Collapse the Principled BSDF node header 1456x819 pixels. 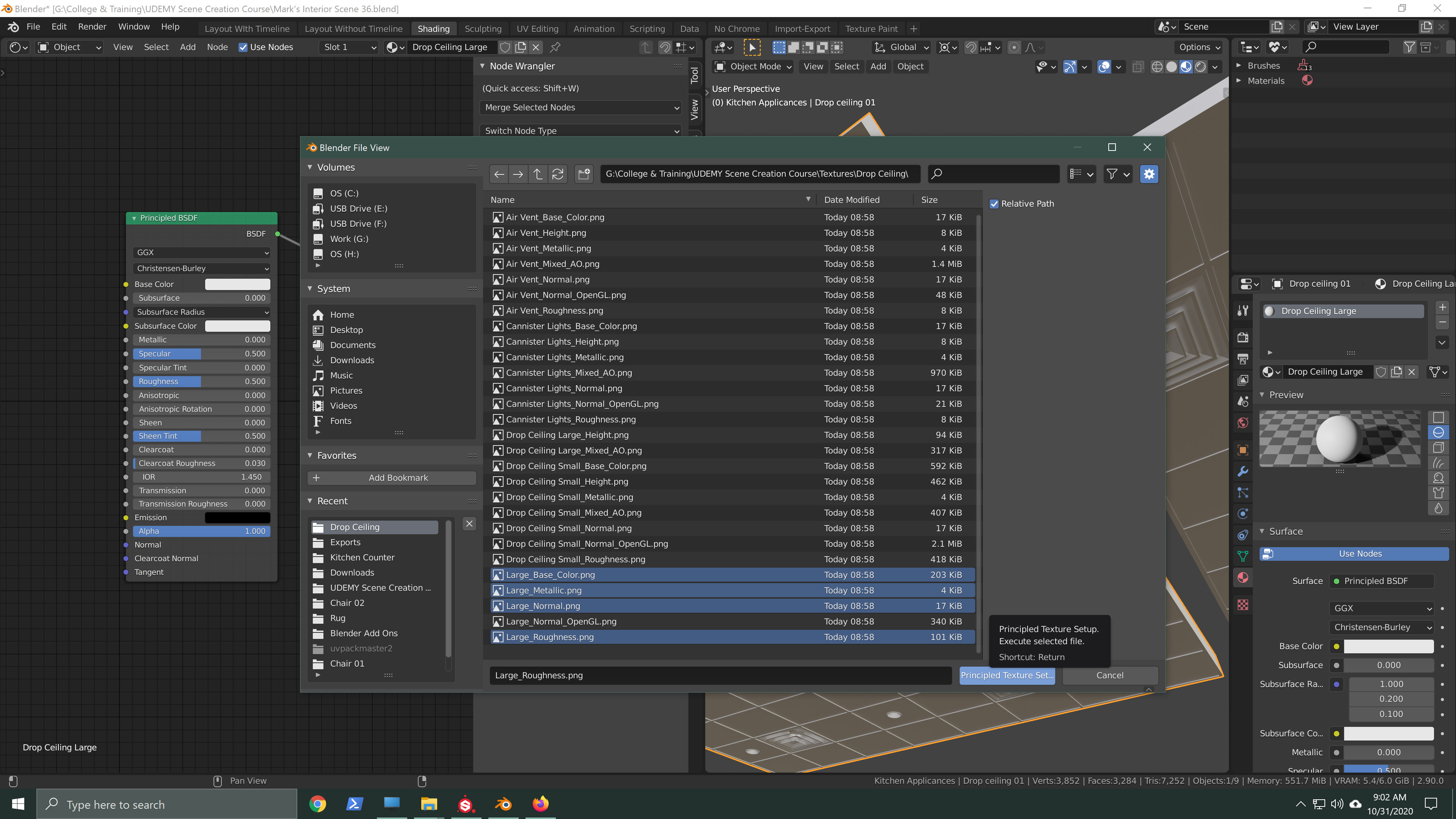[134, 218]
